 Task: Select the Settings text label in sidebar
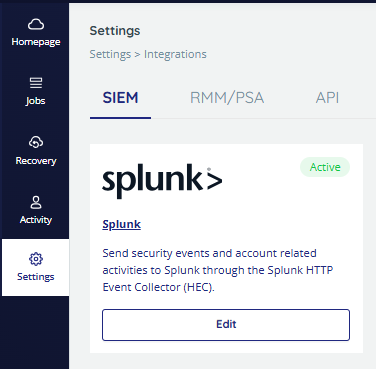pyautogui.click(x=36, y=277)
